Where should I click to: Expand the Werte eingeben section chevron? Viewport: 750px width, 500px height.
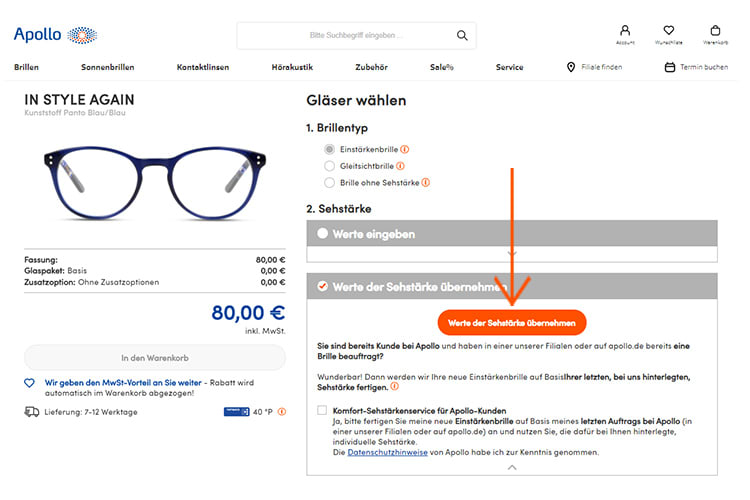[512, 253]
